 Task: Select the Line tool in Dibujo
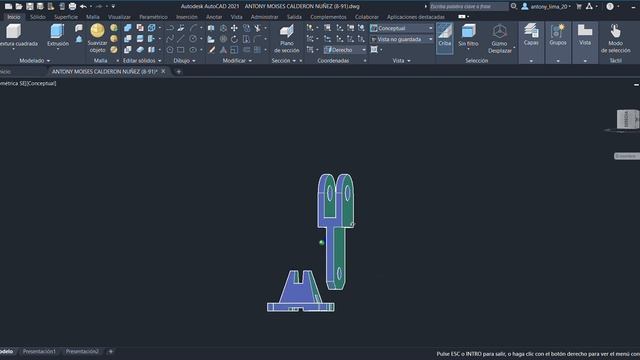[181, 39]
